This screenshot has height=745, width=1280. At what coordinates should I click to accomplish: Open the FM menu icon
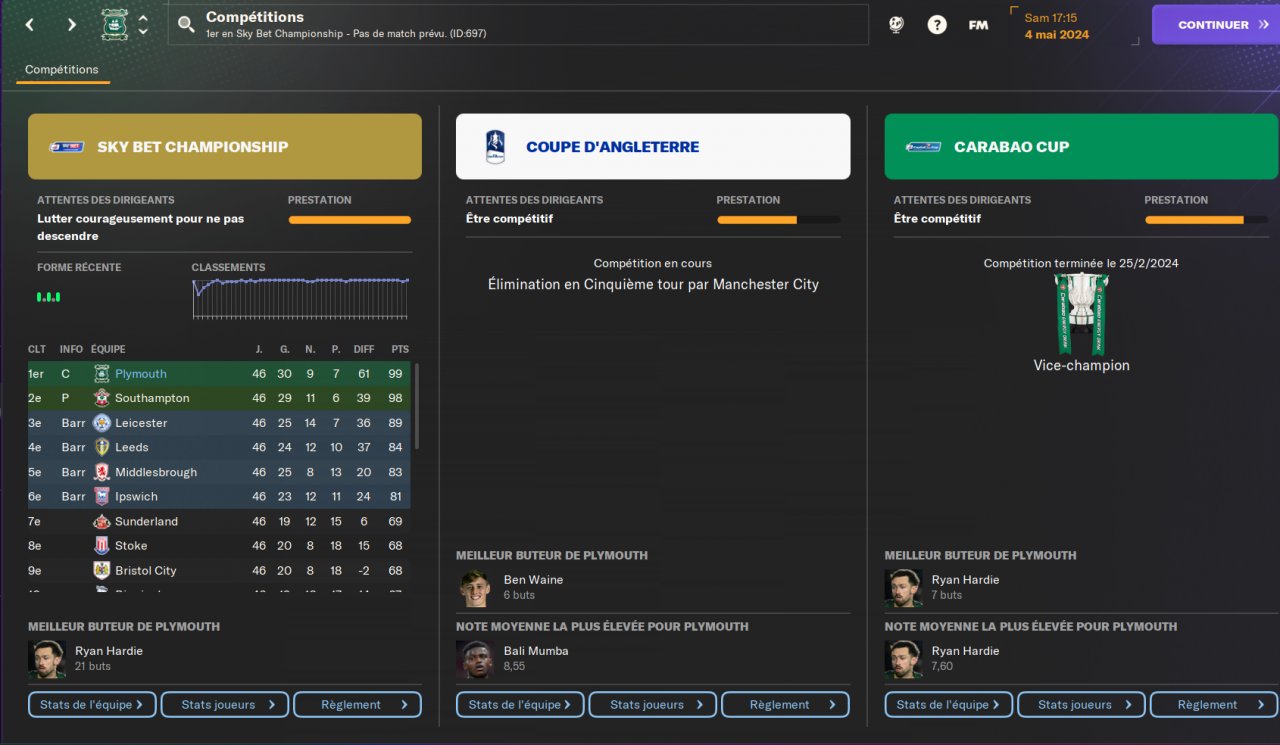978,25
